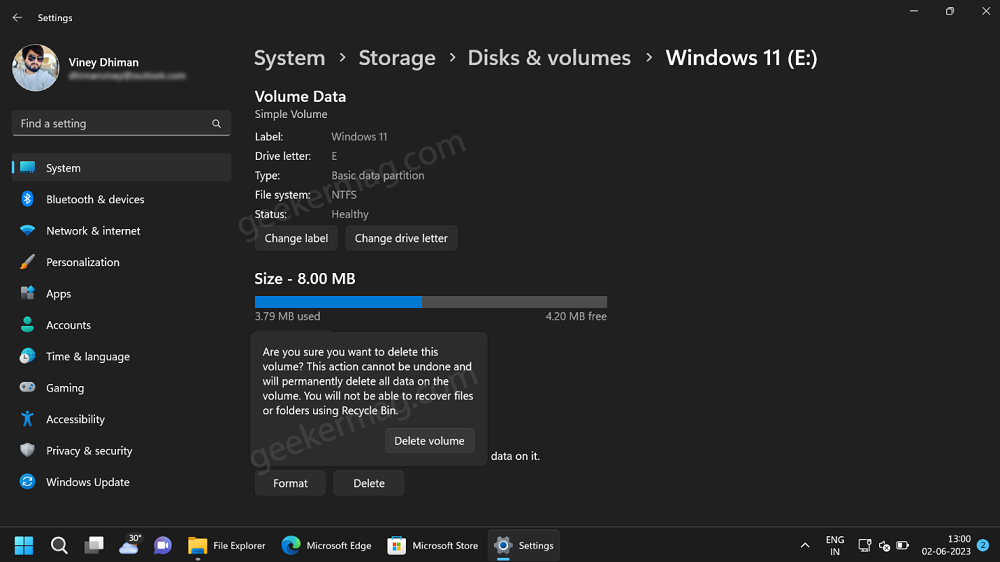Viewport: 1000px width, 562px height.
Task: Click the storage usage bar
Action: pos(430,302)
